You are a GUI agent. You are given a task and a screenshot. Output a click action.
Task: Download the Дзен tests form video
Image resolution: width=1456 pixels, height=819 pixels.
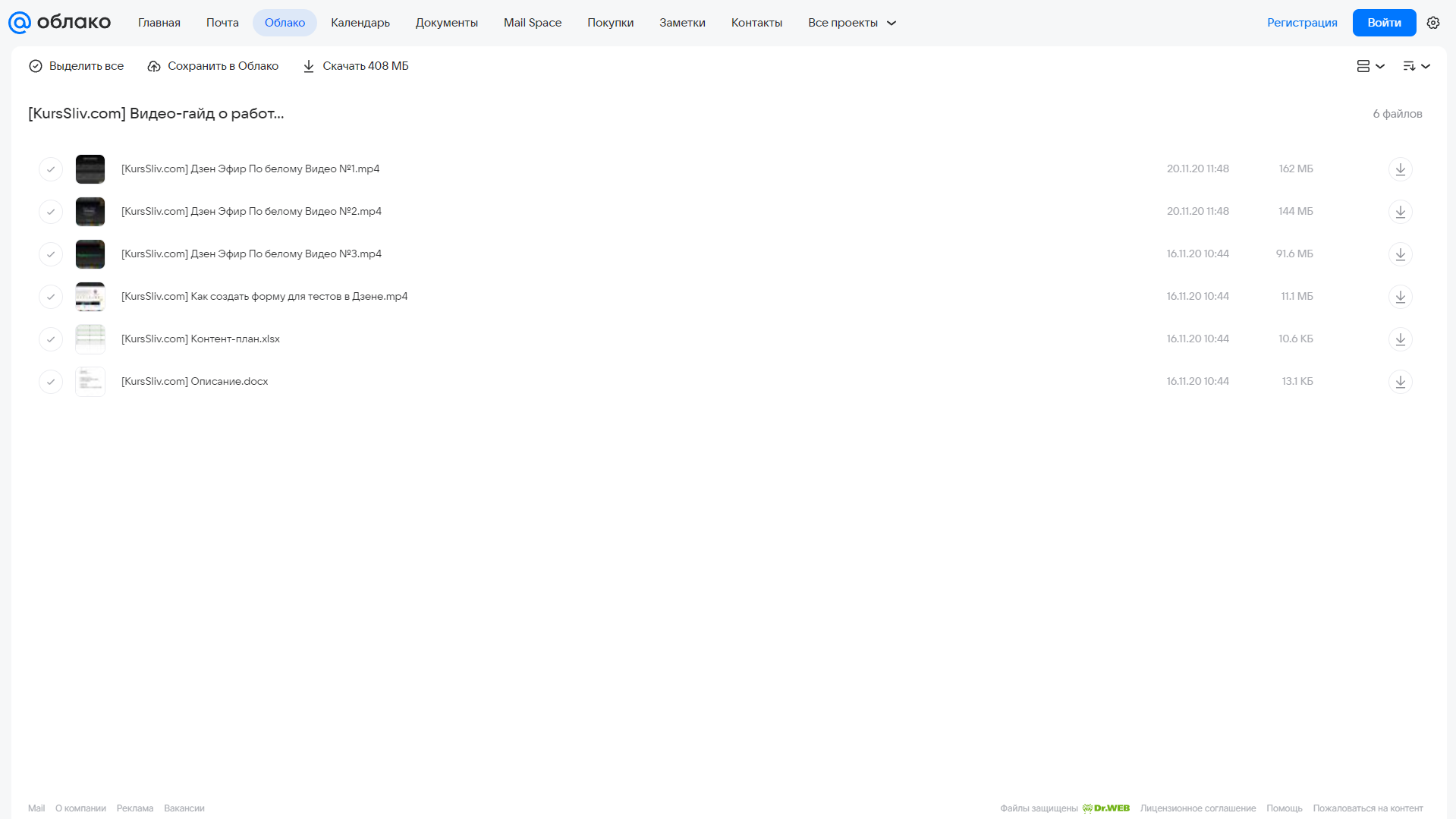click(x=1400, y=297)
